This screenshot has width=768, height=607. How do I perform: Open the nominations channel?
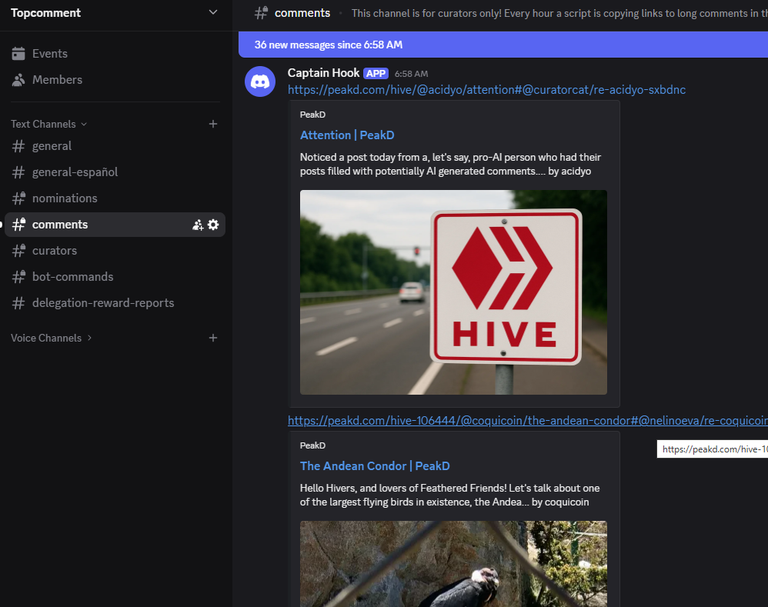[x=115, y=198]
